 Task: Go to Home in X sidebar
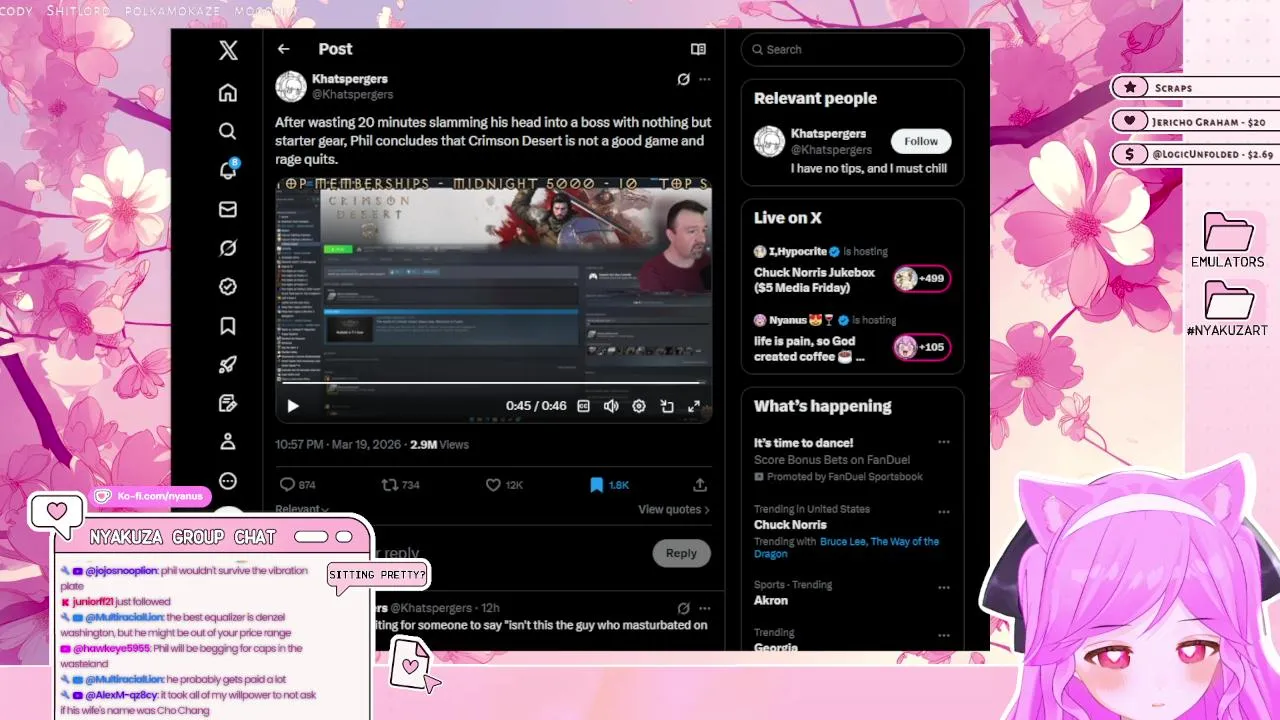click(228, 93)
